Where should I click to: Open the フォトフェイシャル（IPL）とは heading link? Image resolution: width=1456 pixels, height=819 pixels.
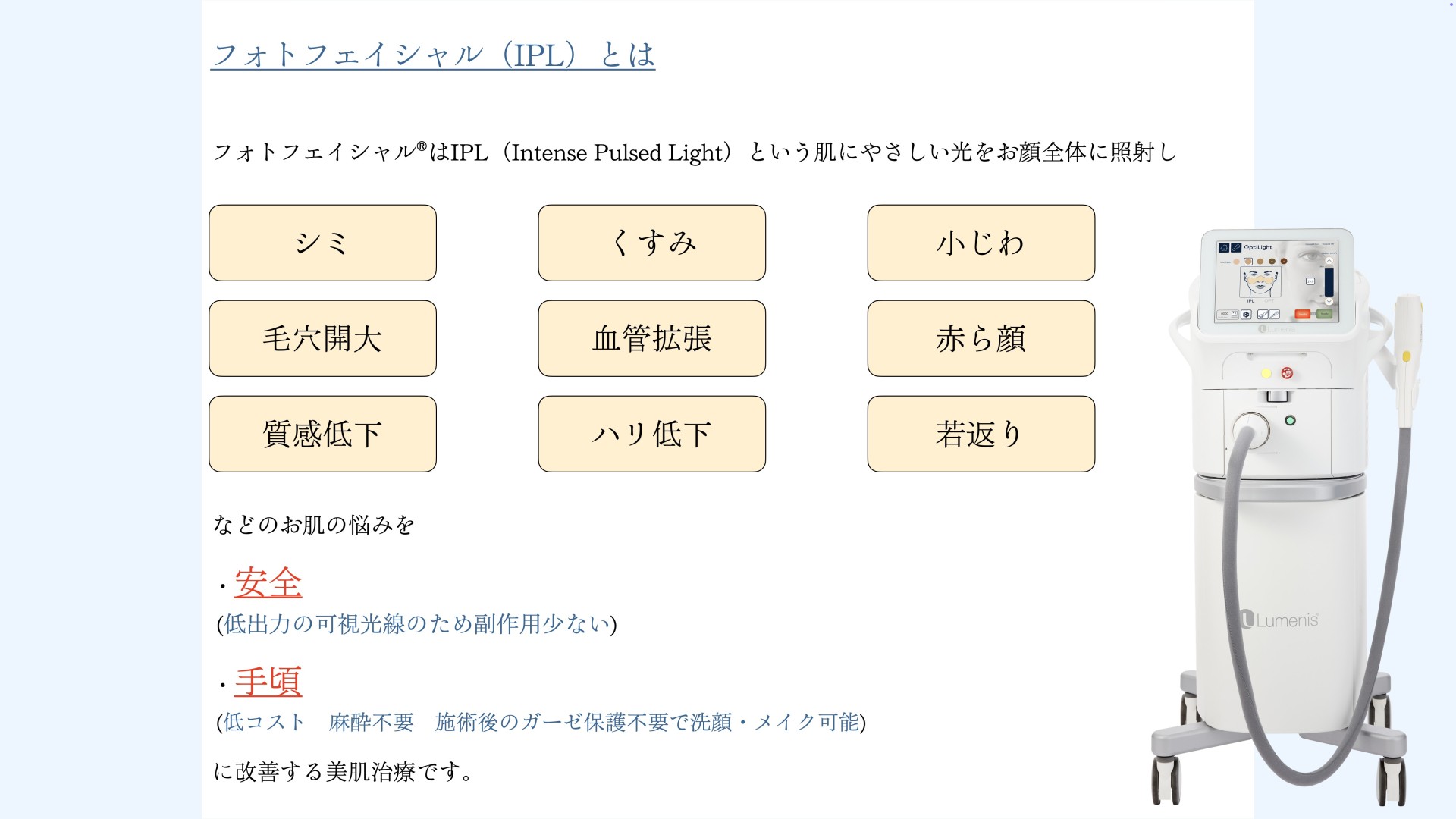[433, 55]
